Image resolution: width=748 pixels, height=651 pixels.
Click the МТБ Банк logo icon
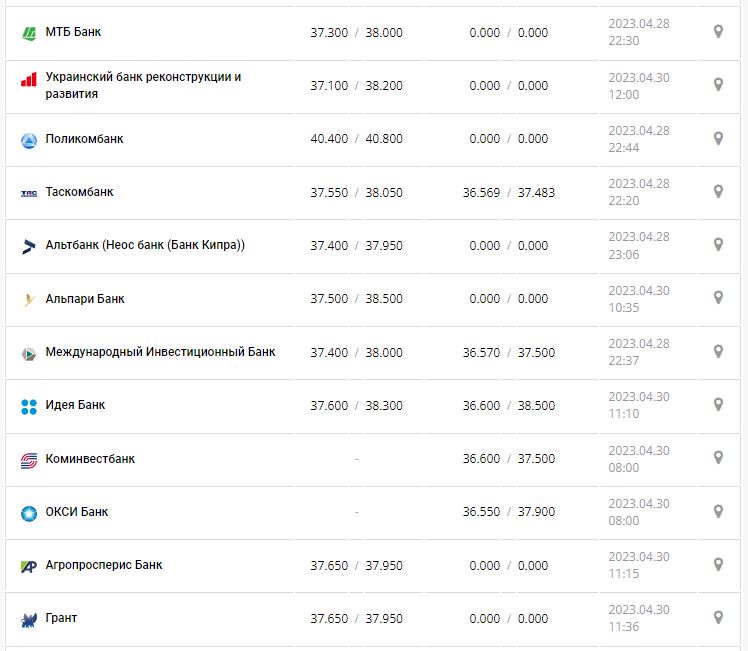(x=28, y=33)
